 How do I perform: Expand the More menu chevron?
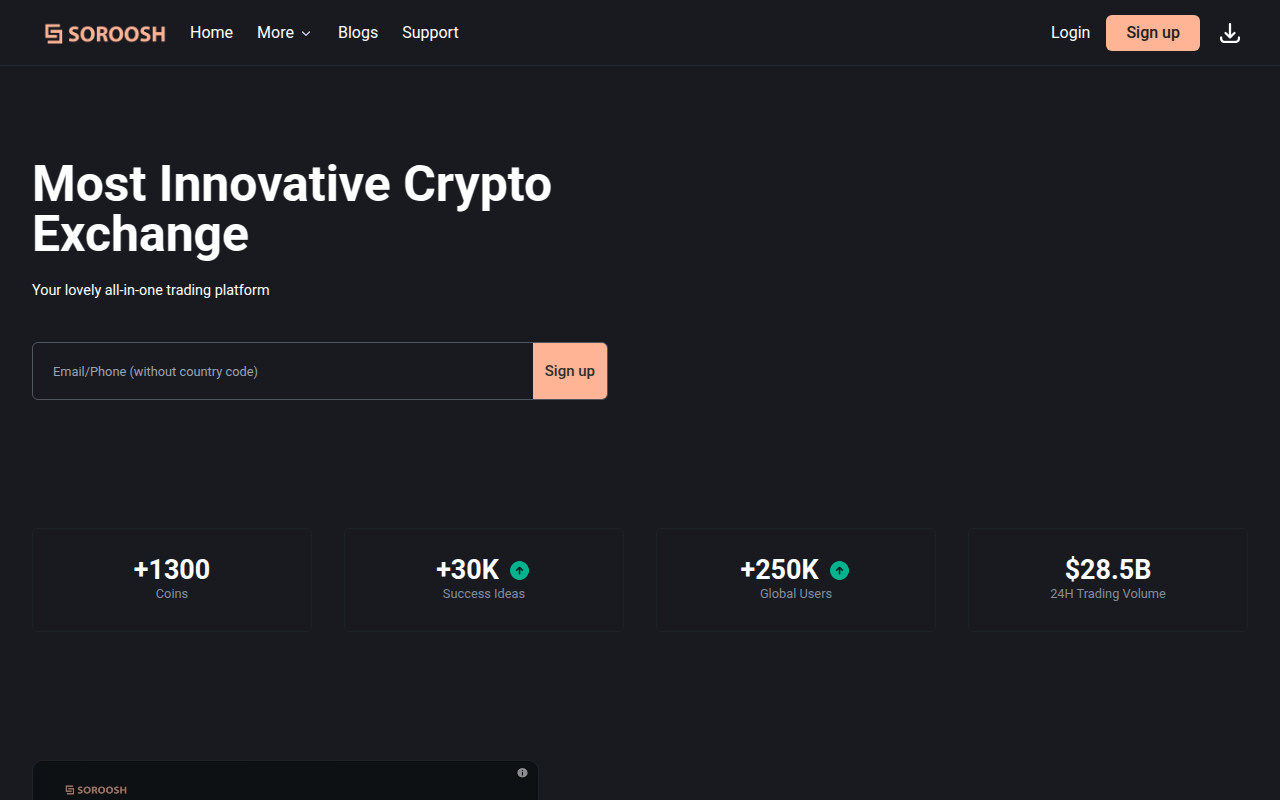pyautogui.click(x=306, y=33)
